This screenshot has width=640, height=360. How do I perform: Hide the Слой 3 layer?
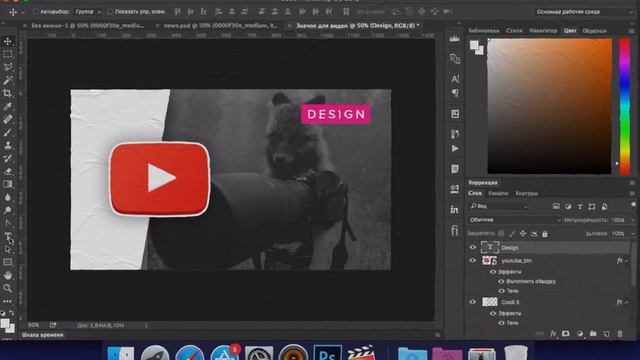coord(473,302)
